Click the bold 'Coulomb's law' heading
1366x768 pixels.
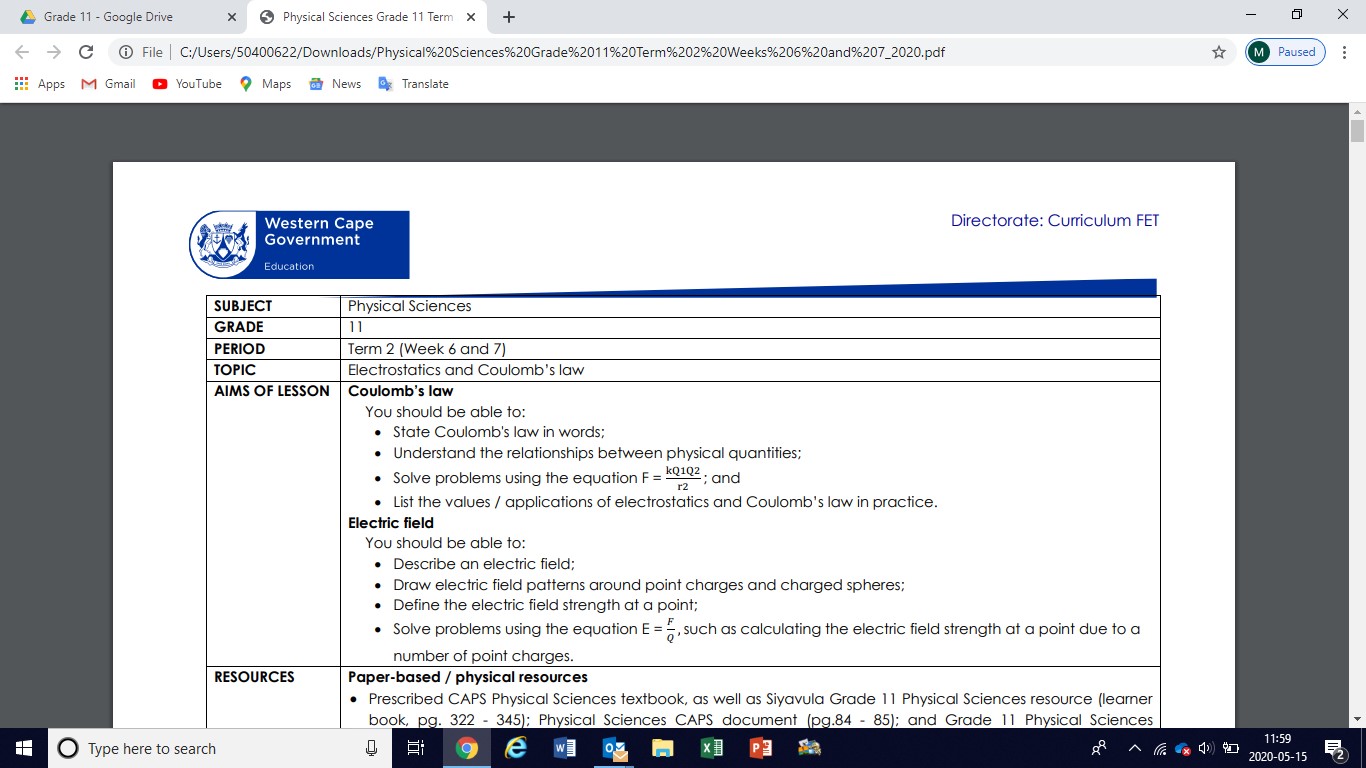pos(400,391)
